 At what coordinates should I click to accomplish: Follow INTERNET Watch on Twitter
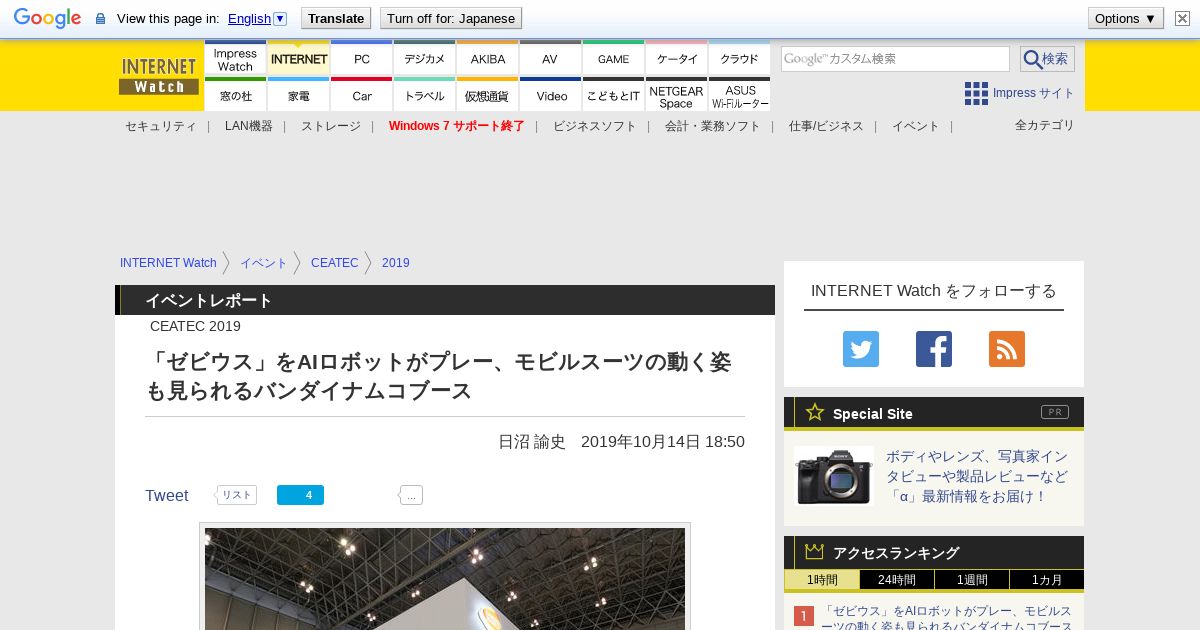click(861, 349)
